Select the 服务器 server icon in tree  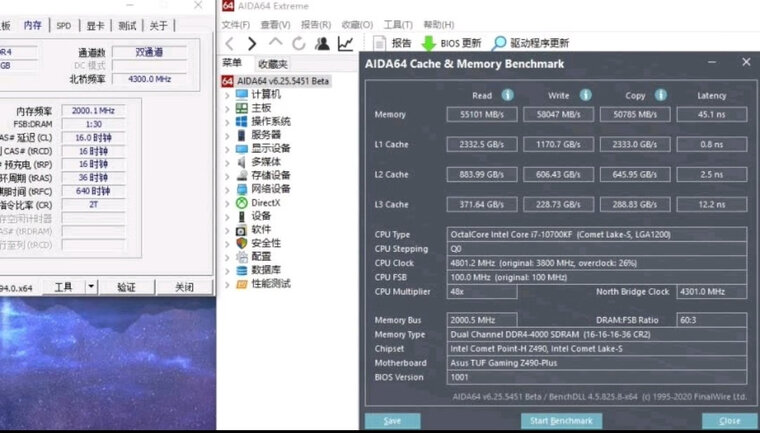241,135
